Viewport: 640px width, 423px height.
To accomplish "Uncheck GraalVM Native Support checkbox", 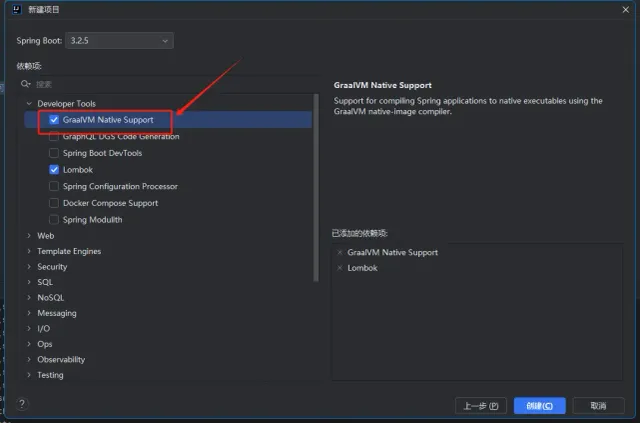I will (54, 120).
